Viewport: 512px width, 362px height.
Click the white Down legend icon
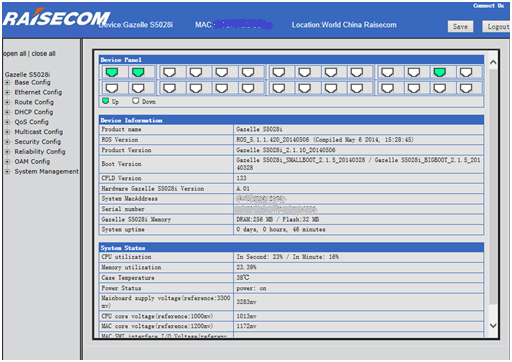pyautogui.click(x=135, y=101)
